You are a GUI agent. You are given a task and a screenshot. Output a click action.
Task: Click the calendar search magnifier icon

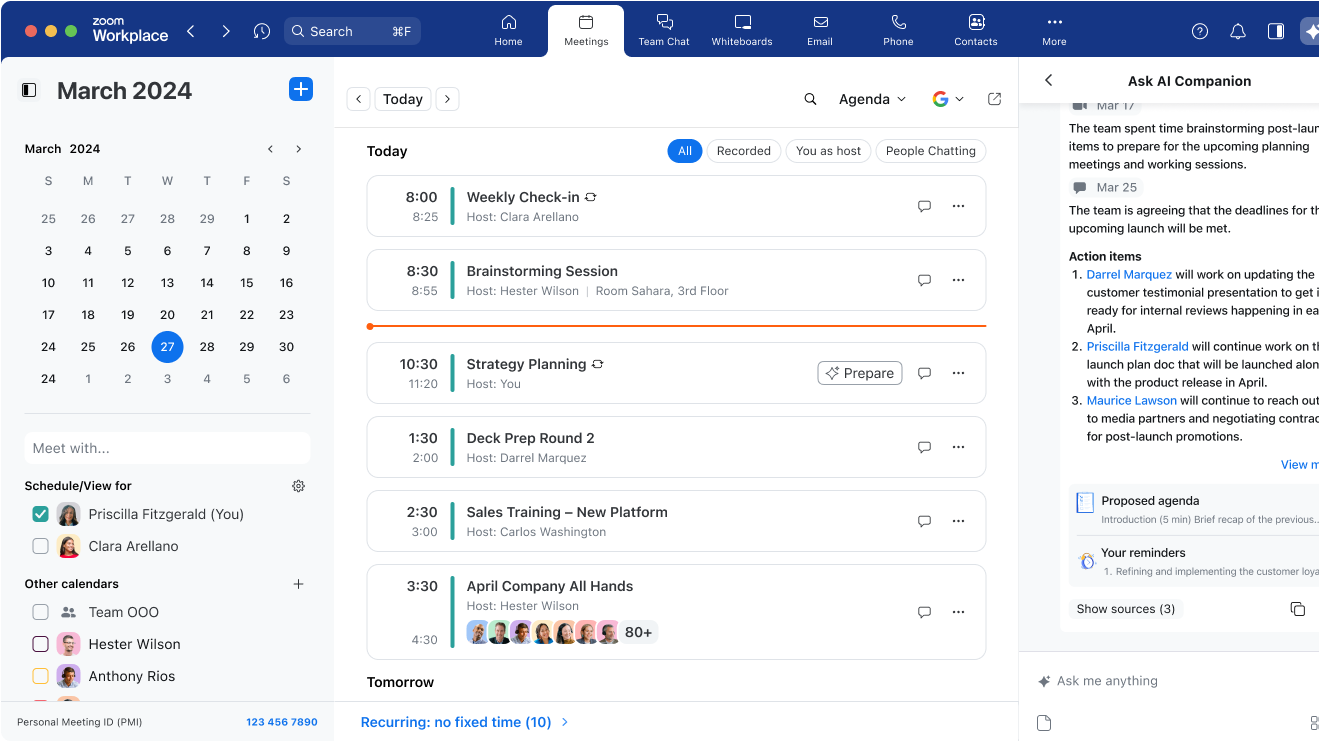(x=810, y=99)
